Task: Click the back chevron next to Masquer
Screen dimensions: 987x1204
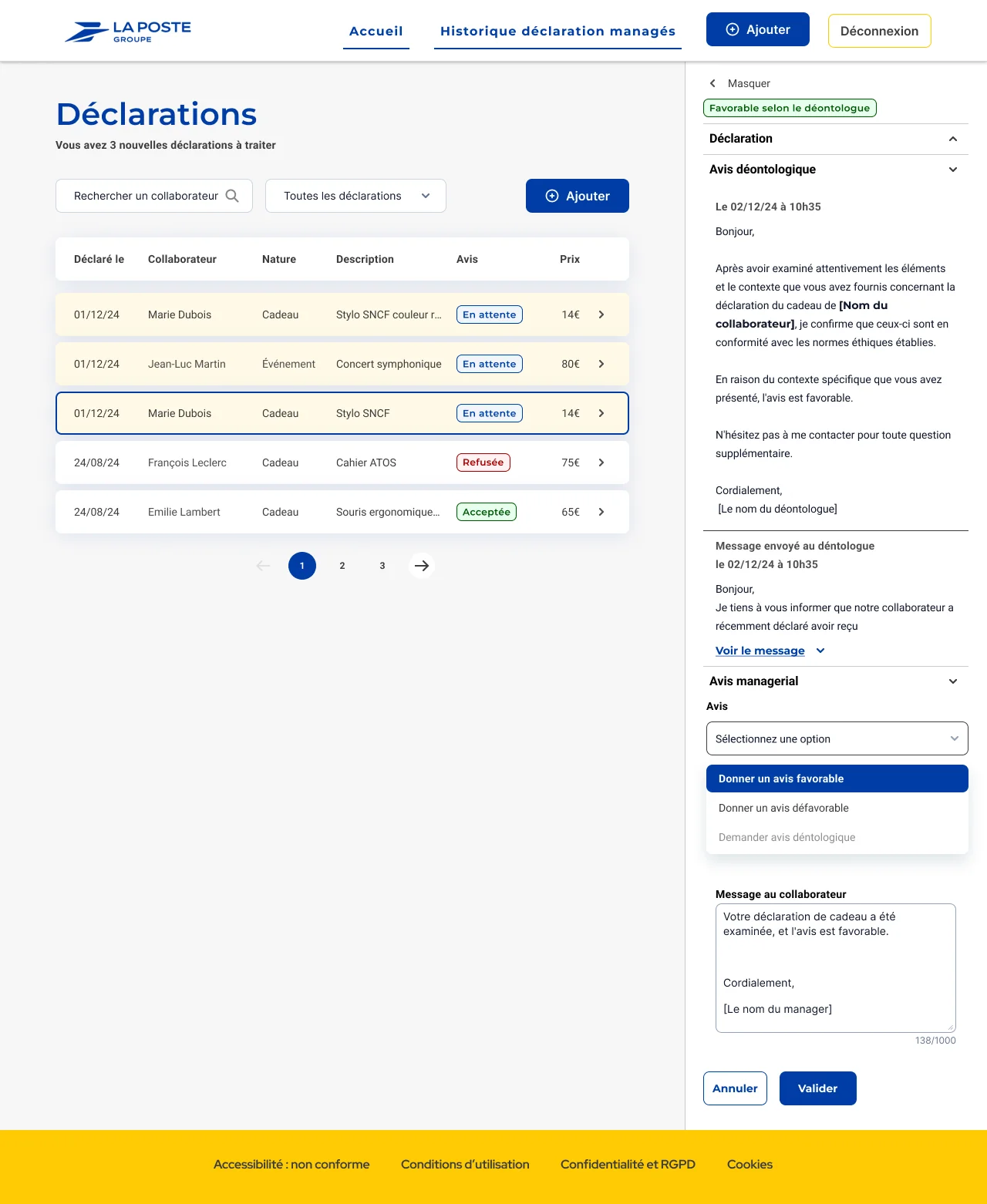Action: tap(712, 83)
